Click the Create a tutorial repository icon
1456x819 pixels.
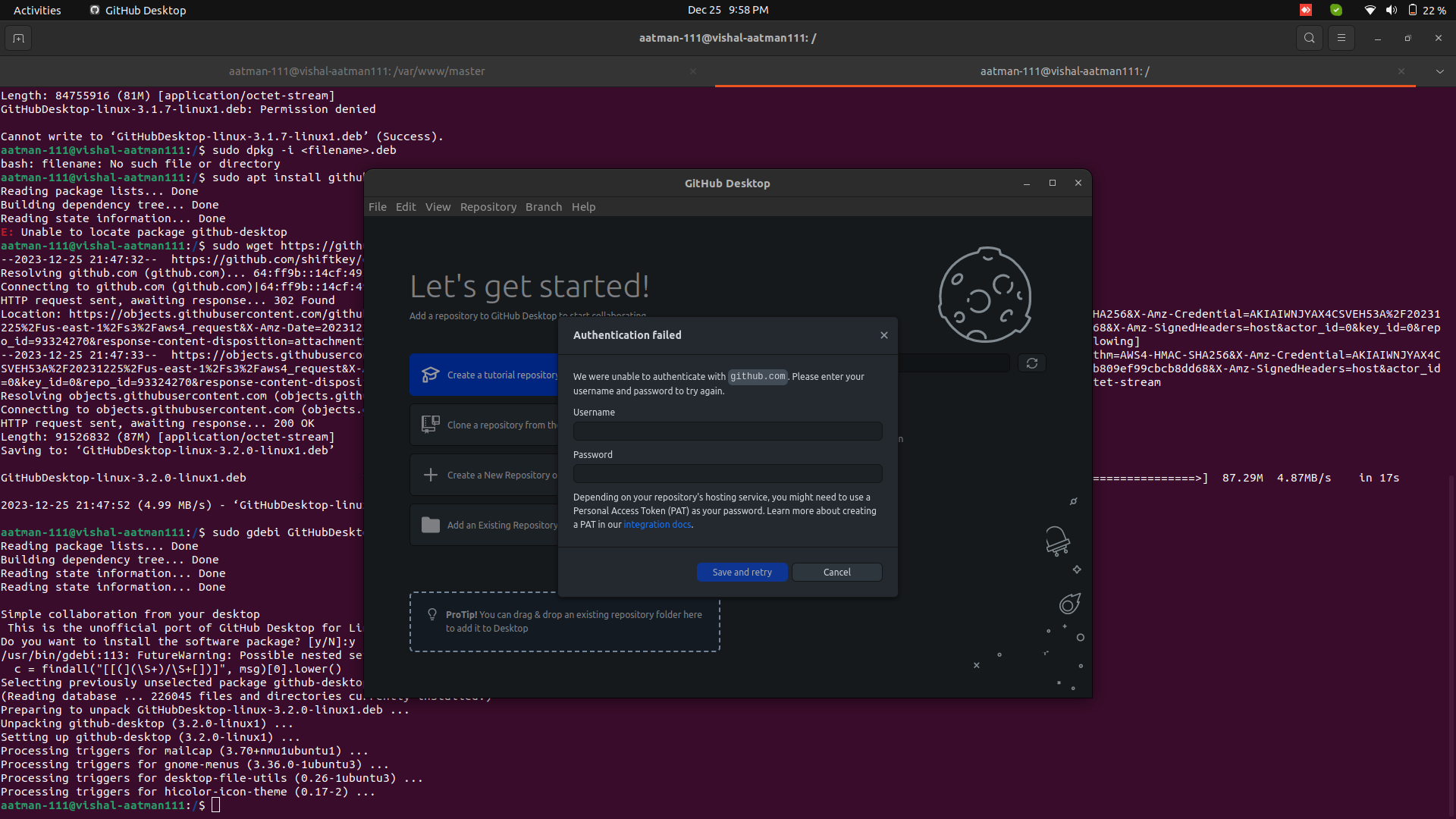click(x=430, y=375)
